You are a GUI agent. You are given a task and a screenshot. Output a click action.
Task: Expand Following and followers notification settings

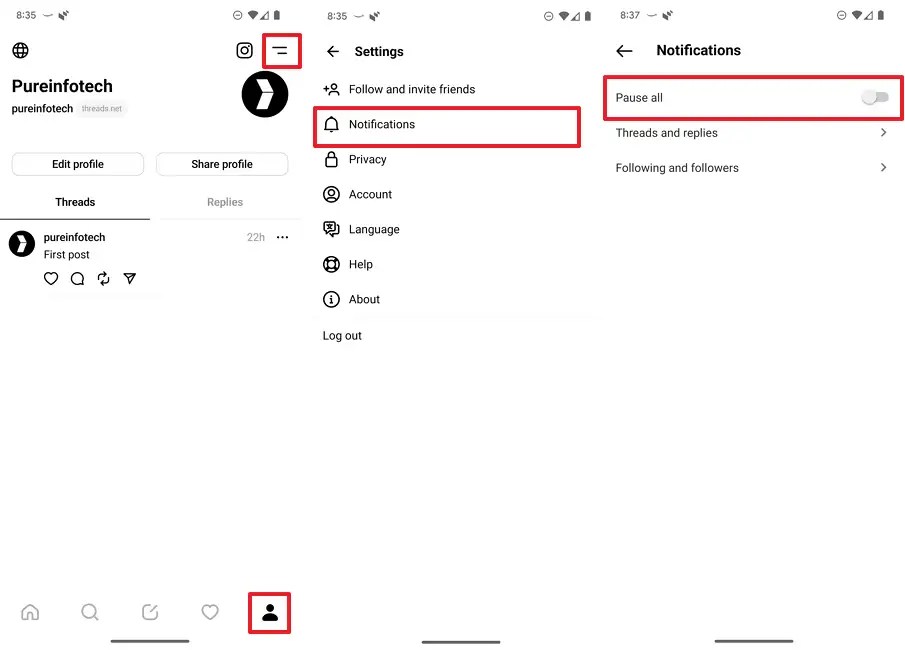tap(753, 168)
